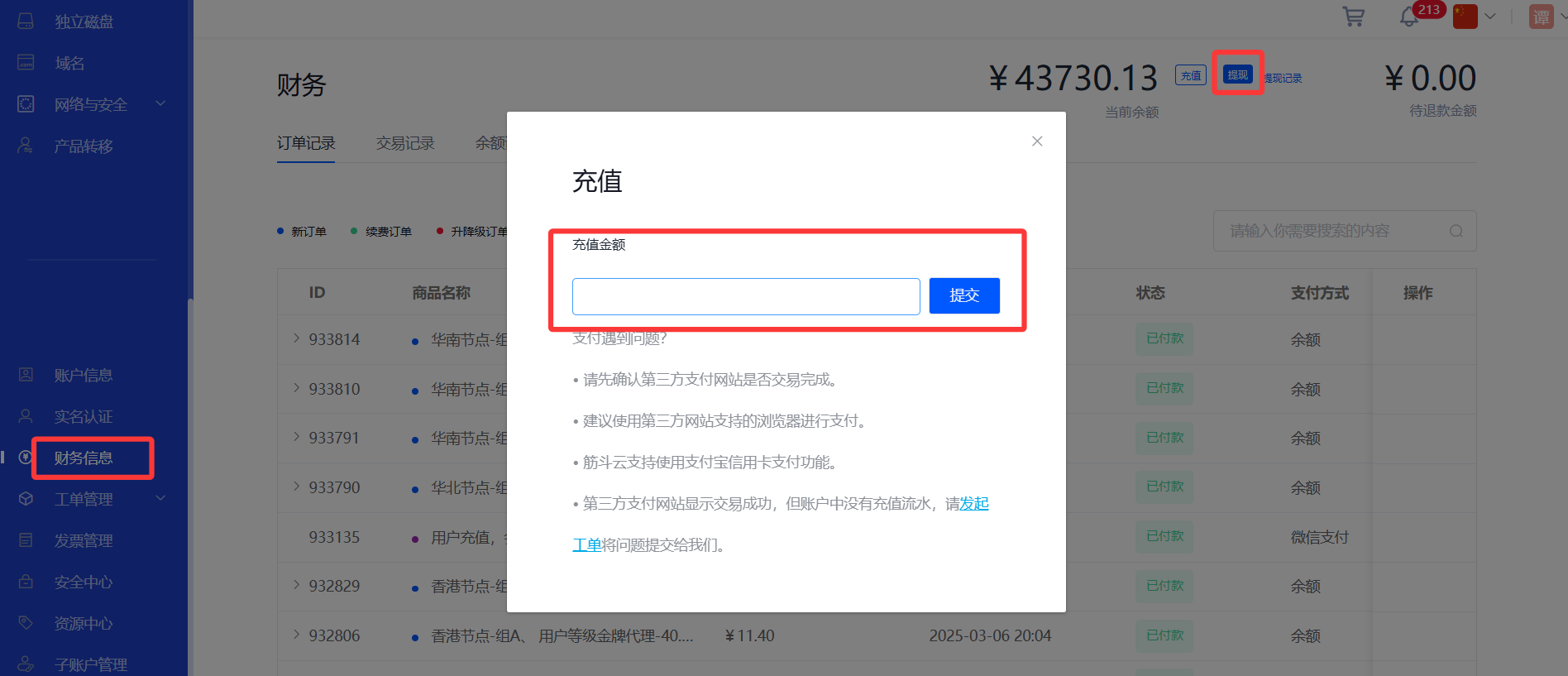Viewport: 1568px width, 676px height.
Task: Click the 提现 button beside balance
Action: pyautogui.click(x=1238, y=74)
